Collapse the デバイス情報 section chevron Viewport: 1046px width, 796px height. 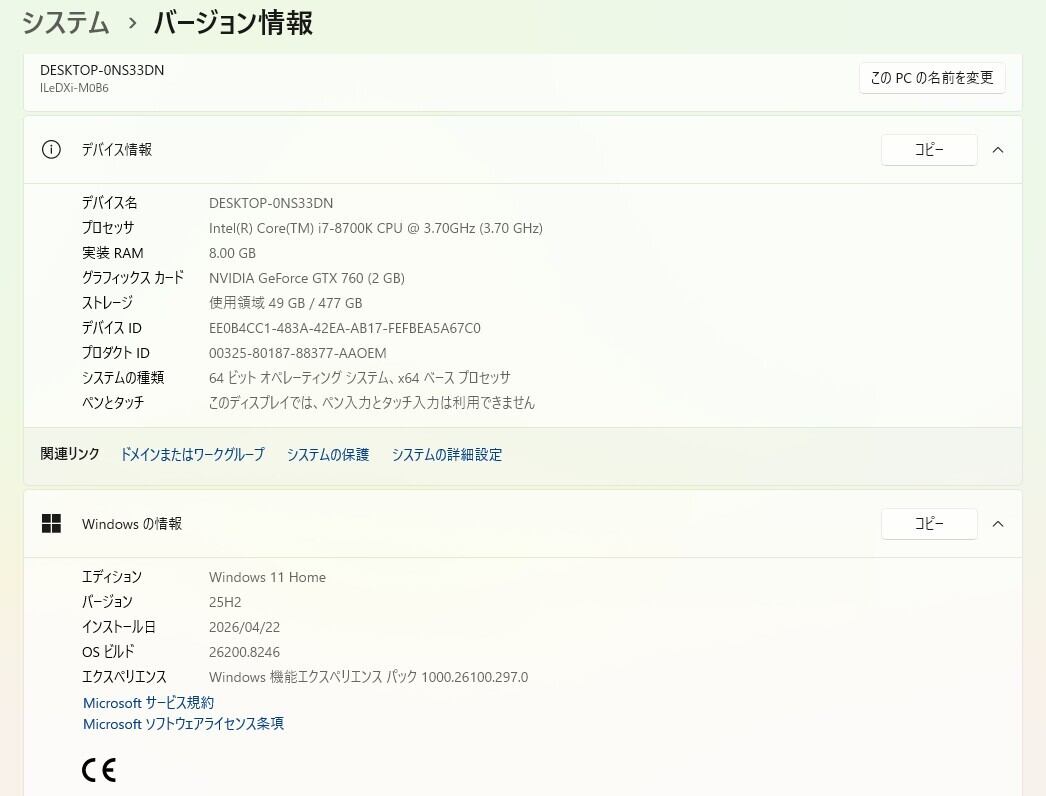click(x=998, y=150)
